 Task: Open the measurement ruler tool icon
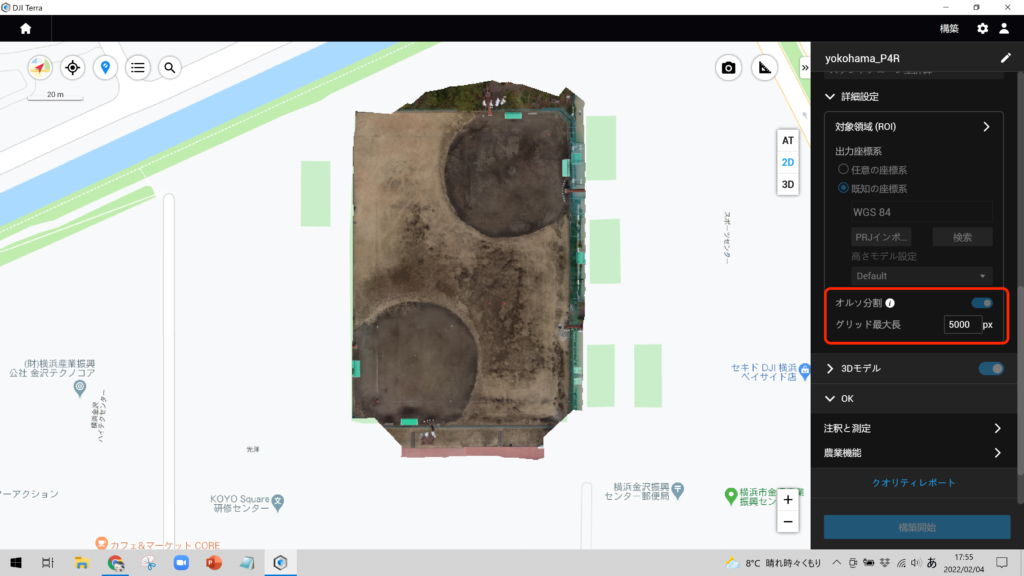click(764, 68)
